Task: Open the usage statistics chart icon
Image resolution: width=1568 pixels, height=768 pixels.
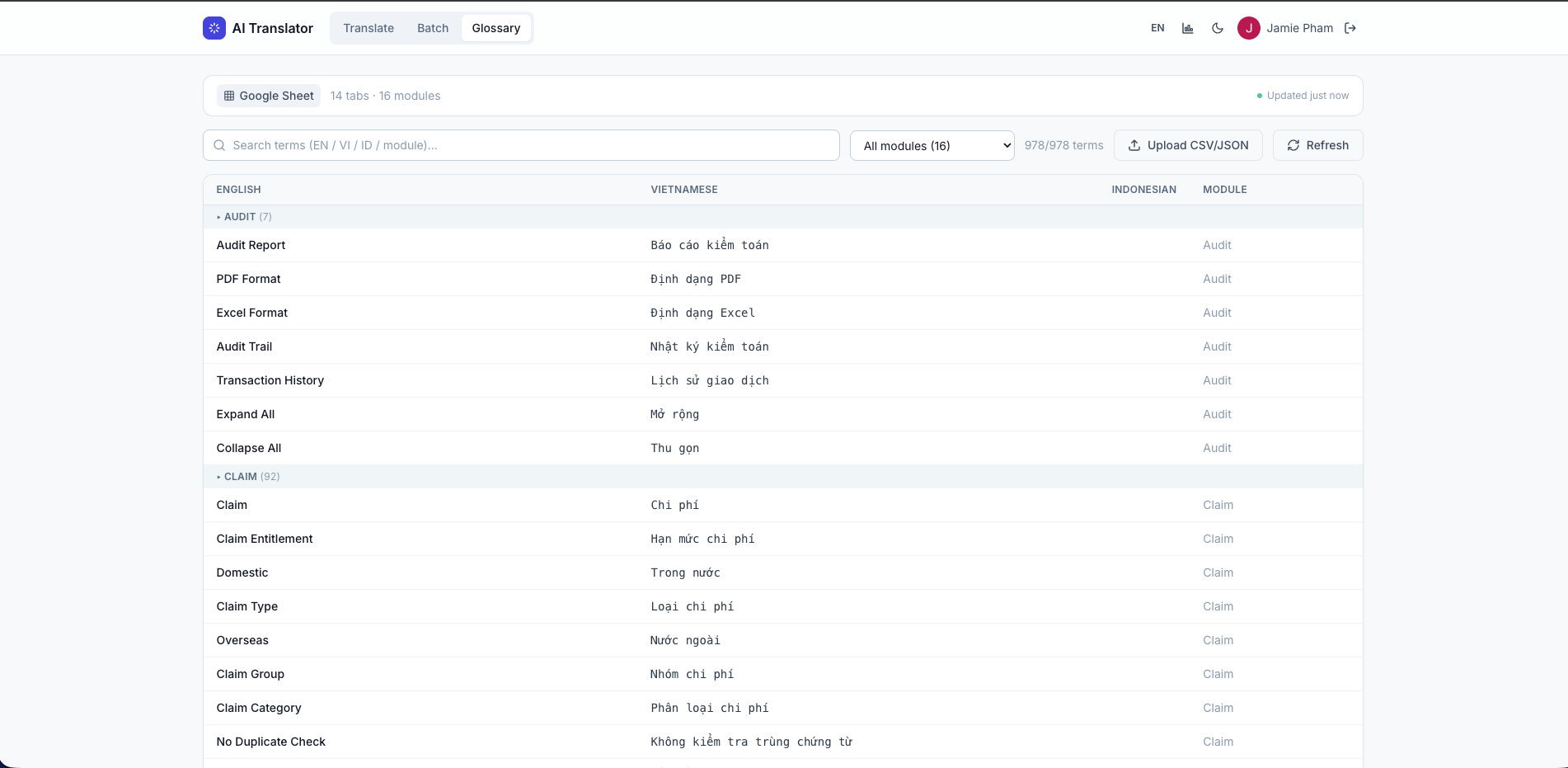Action: [x=1188, y=28]
